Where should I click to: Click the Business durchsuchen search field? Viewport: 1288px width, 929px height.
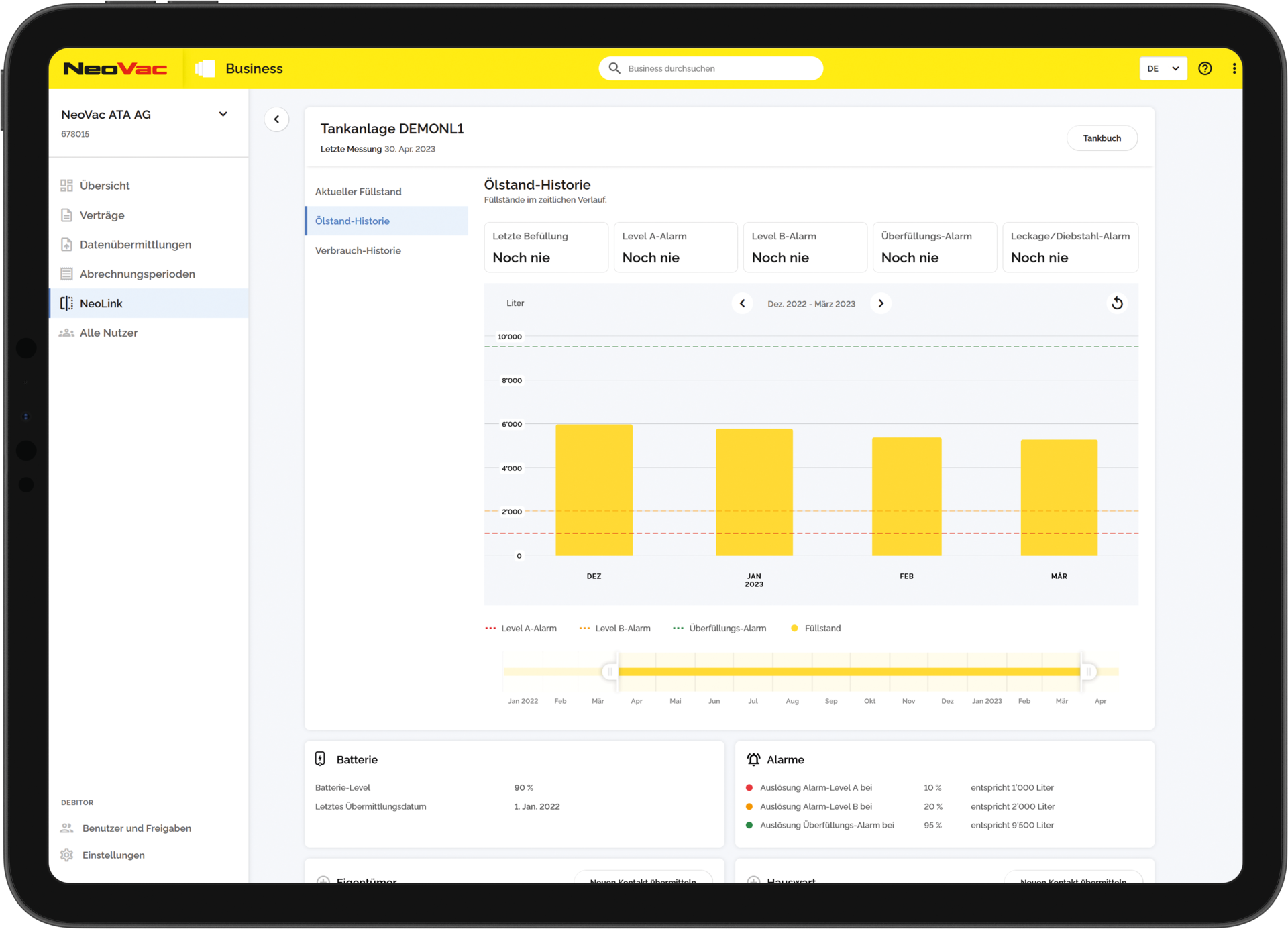click(710, 68)
